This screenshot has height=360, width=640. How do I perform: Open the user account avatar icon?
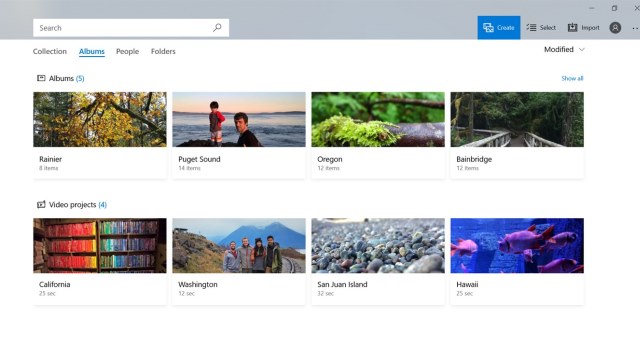615,28
